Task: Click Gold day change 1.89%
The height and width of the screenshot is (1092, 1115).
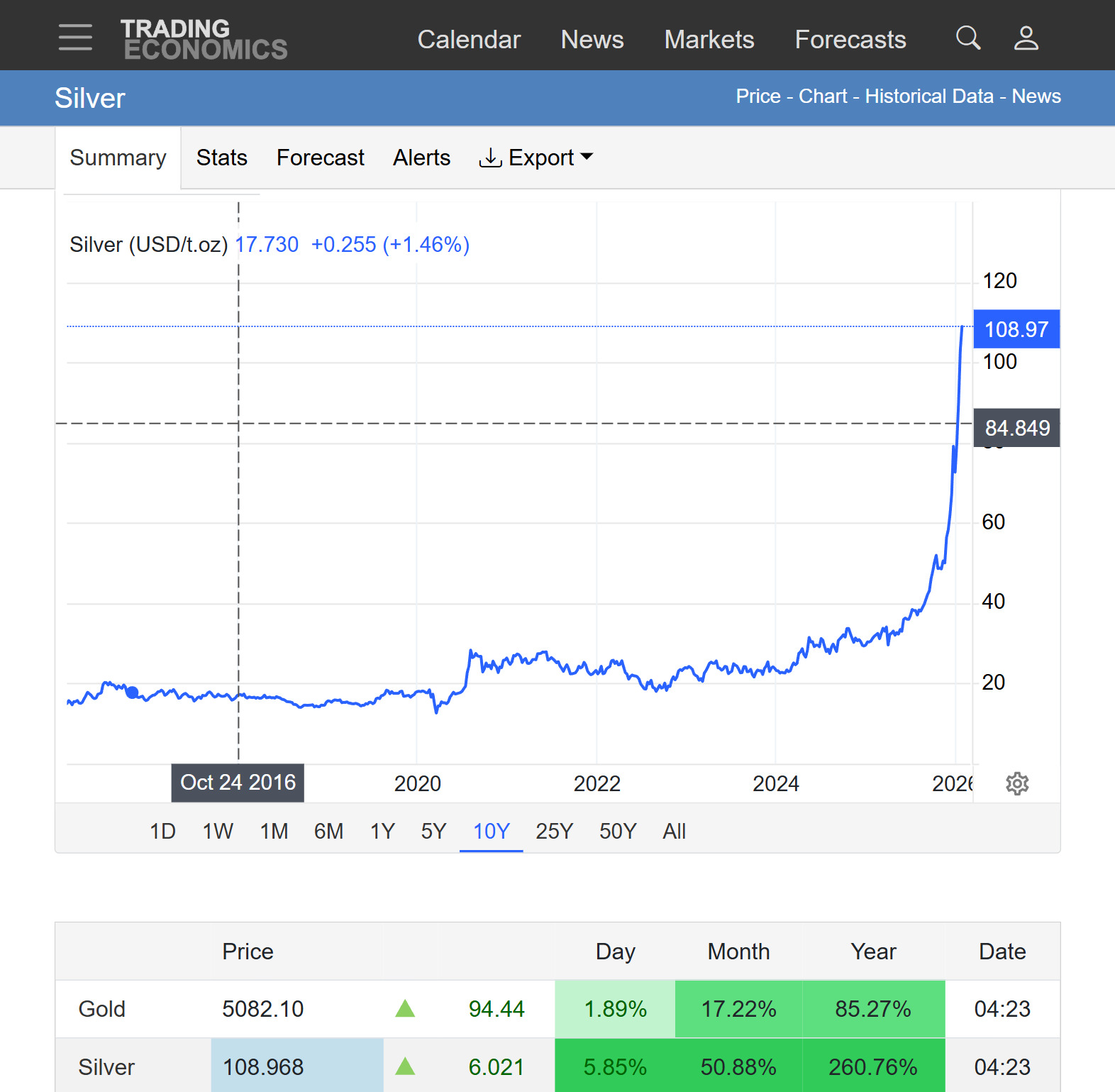Action: click(x=615, y=1008)
